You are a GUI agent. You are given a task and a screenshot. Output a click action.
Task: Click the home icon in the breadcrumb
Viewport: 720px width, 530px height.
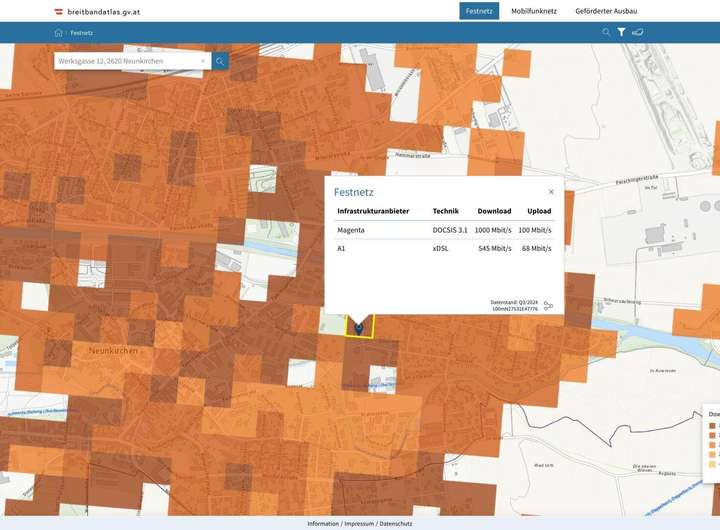pyautogui.click(x=58, y=32)
